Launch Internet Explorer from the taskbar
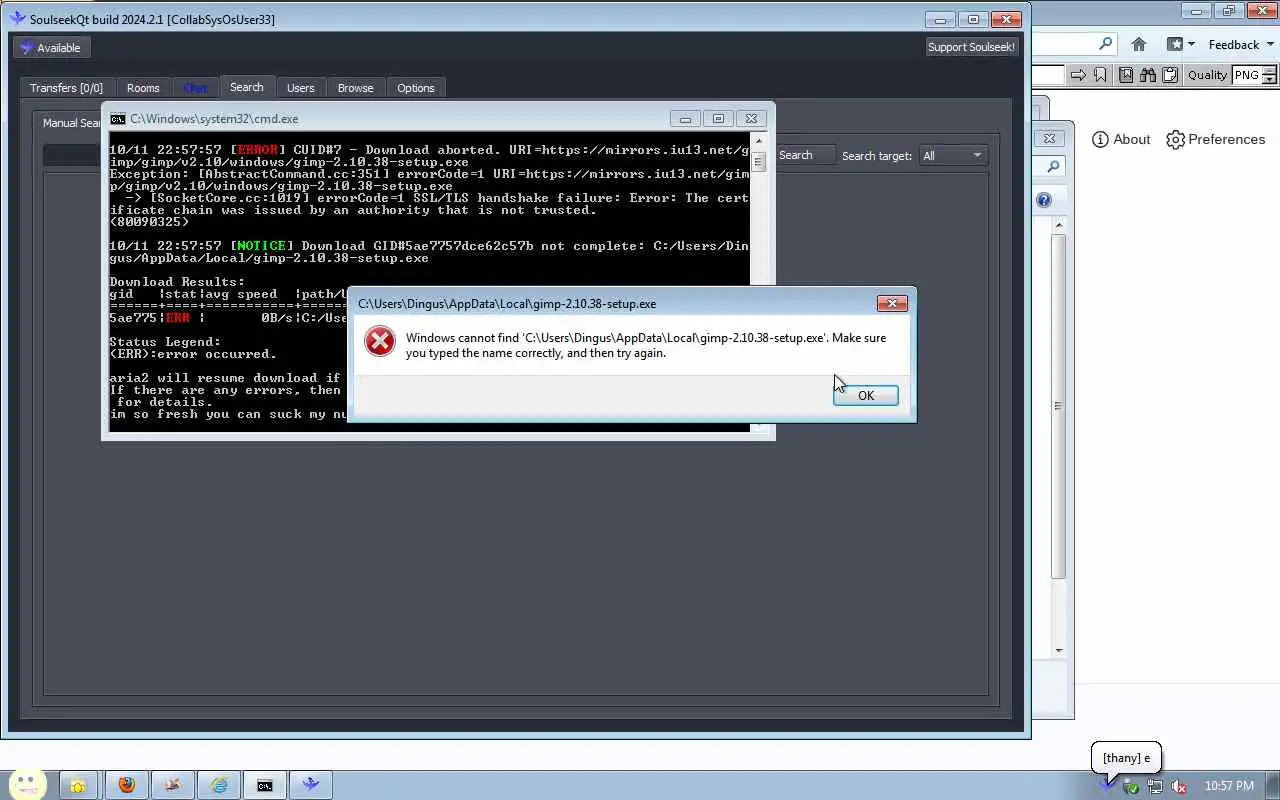1280x800 pixels. point(218,785)
